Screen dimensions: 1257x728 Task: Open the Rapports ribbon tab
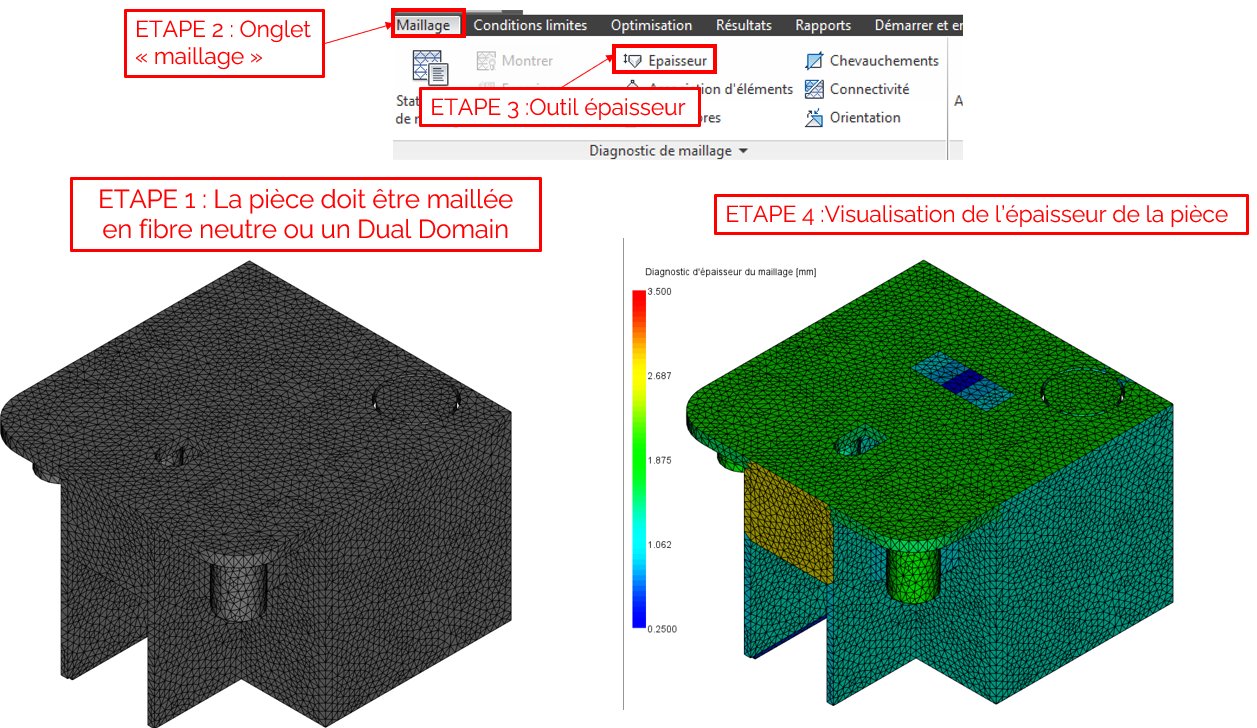[823, 25]
